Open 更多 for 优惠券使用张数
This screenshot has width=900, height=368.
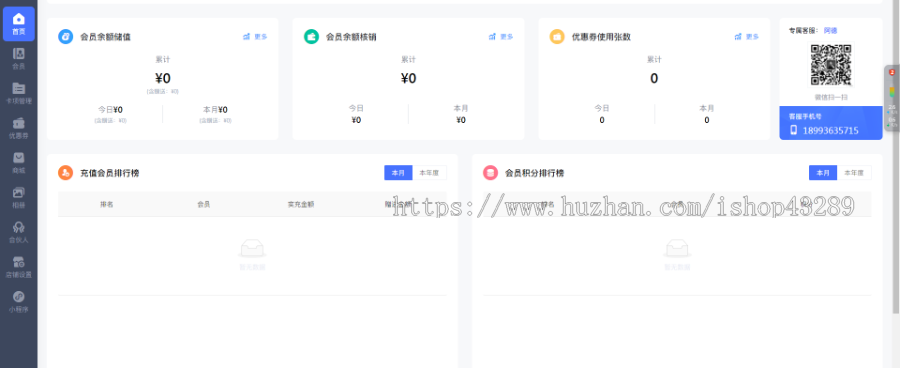[x=746, y=37]
